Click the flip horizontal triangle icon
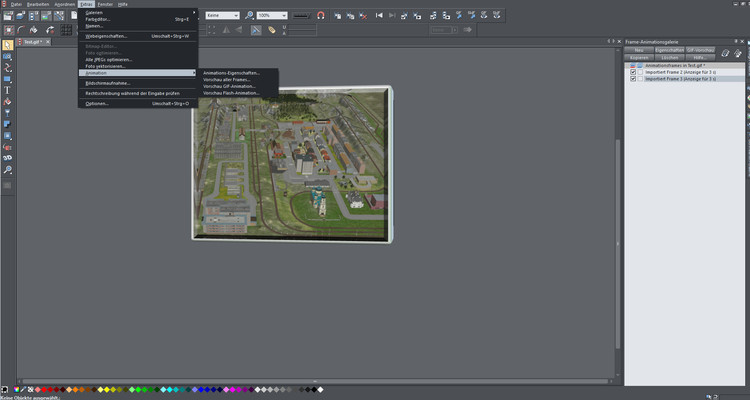The width and height of the screenshot is (750, 400). 226,30
